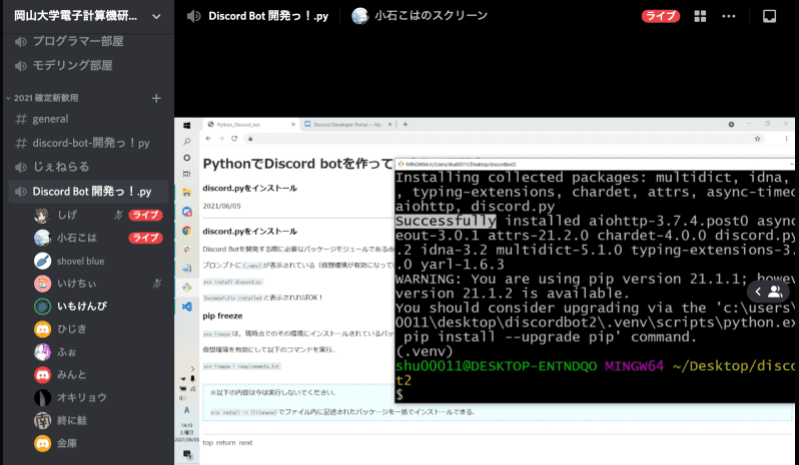This screenshot has width=799, height=465.
Task: Open the inbox icon in header
Action: 769,17
